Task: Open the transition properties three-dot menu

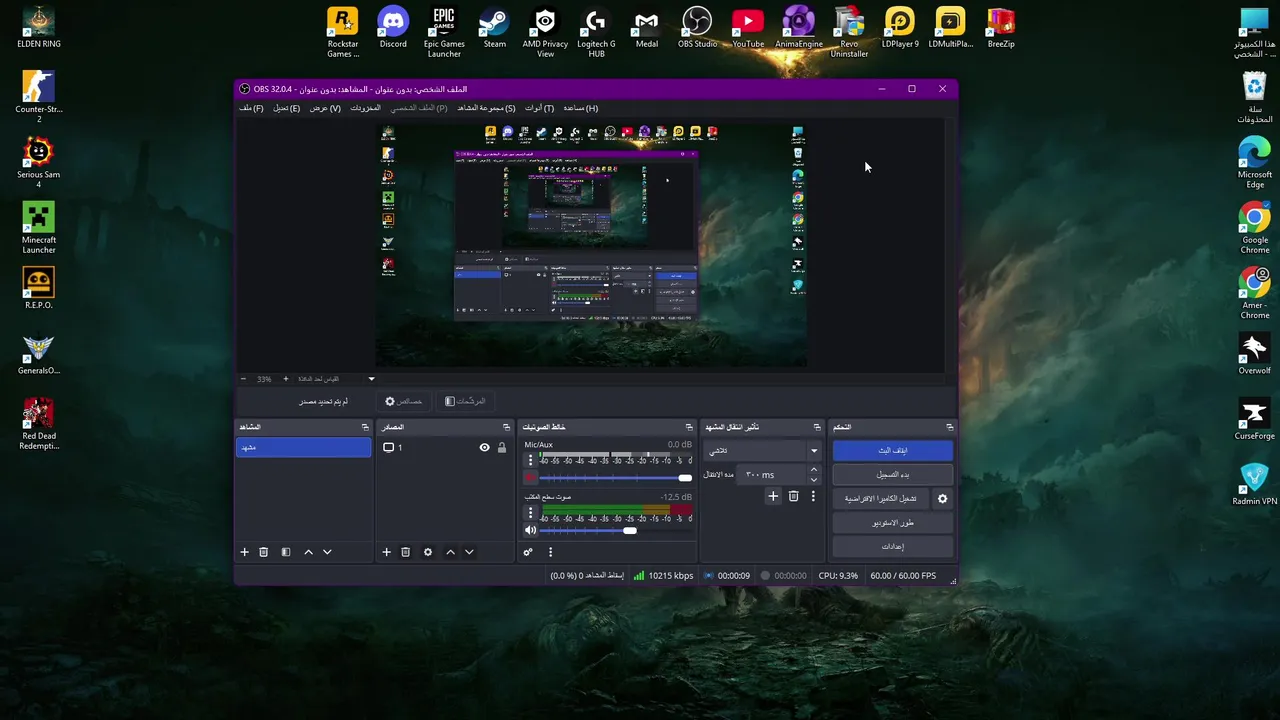Action: point(813,496)
